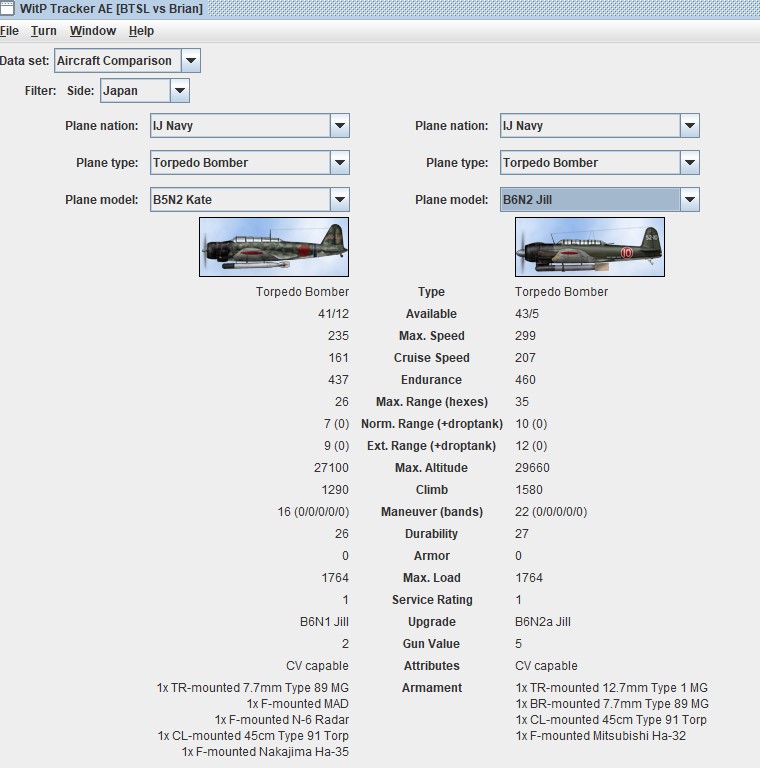Click the Endurance value 437
The image size is (760, 768).
click(x=338, y=380)
